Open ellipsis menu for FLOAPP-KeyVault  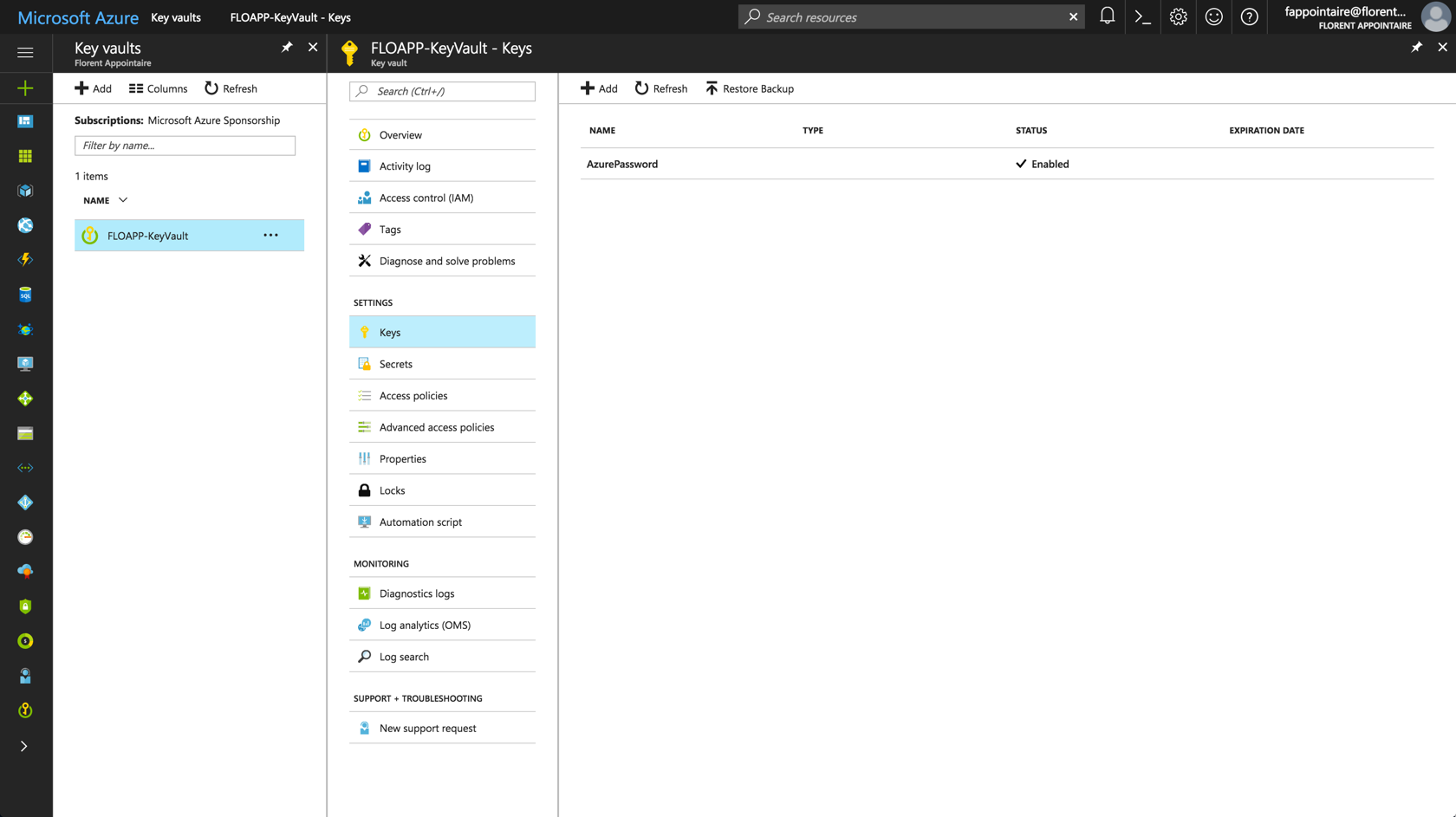[x=271, y=236]
